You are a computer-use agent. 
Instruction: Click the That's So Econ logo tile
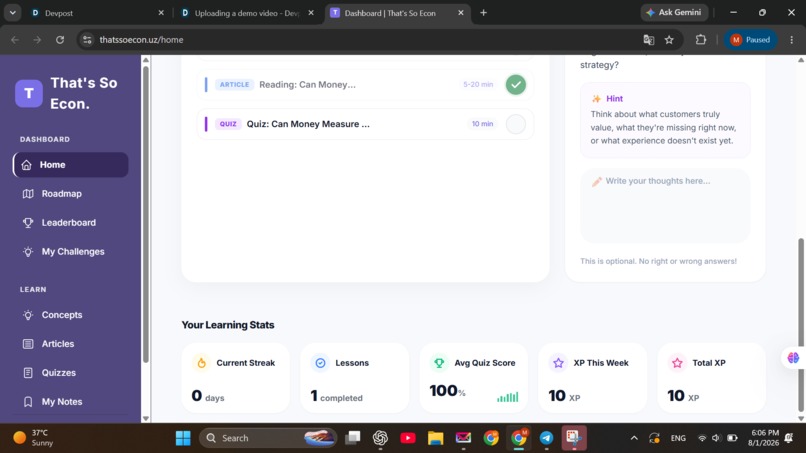click(29, 93)
